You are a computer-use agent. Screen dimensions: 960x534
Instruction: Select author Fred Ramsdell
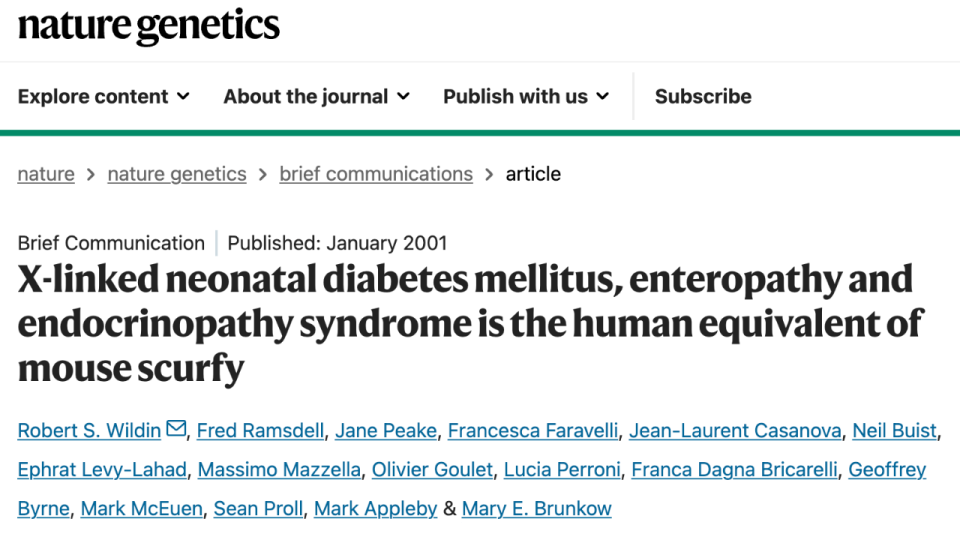(260, 431)
